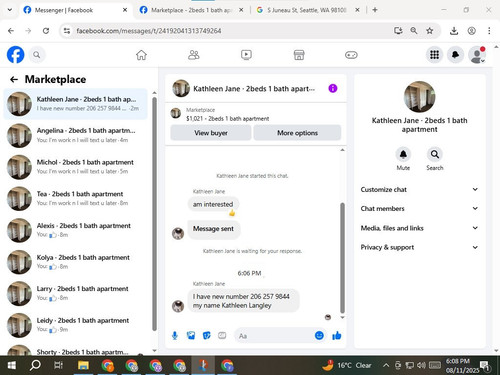
Task: Open the account profile avatar menu
Action: click(477, 55)
